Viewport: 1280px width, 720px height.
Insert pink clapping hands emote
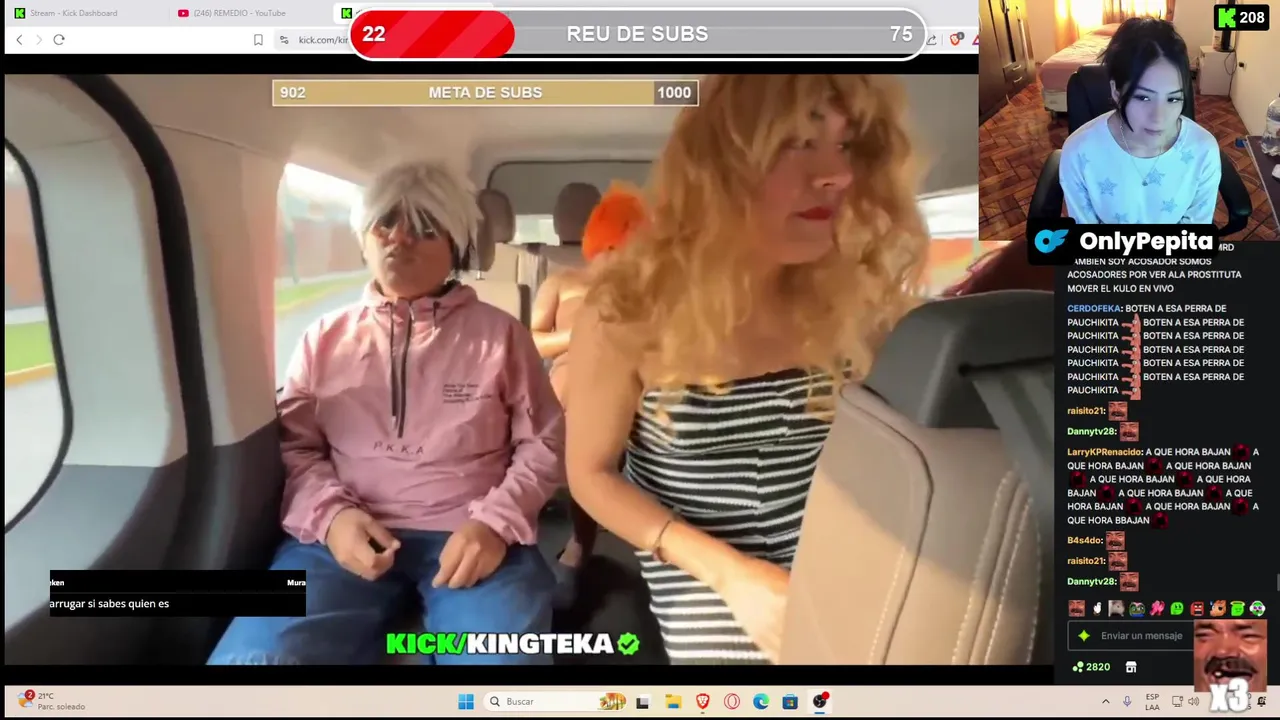point(1157,608)
